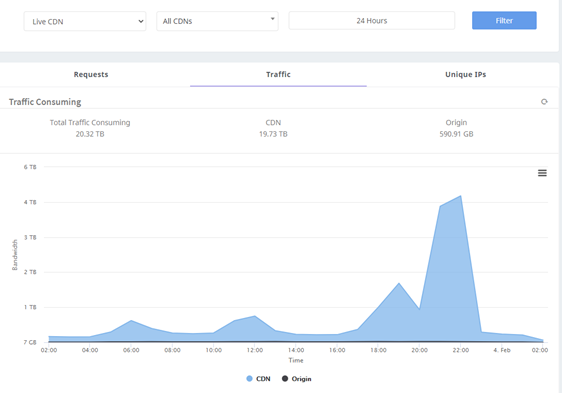Click the 1 TB axis label
562x393 pixels.
click(30, 307)
